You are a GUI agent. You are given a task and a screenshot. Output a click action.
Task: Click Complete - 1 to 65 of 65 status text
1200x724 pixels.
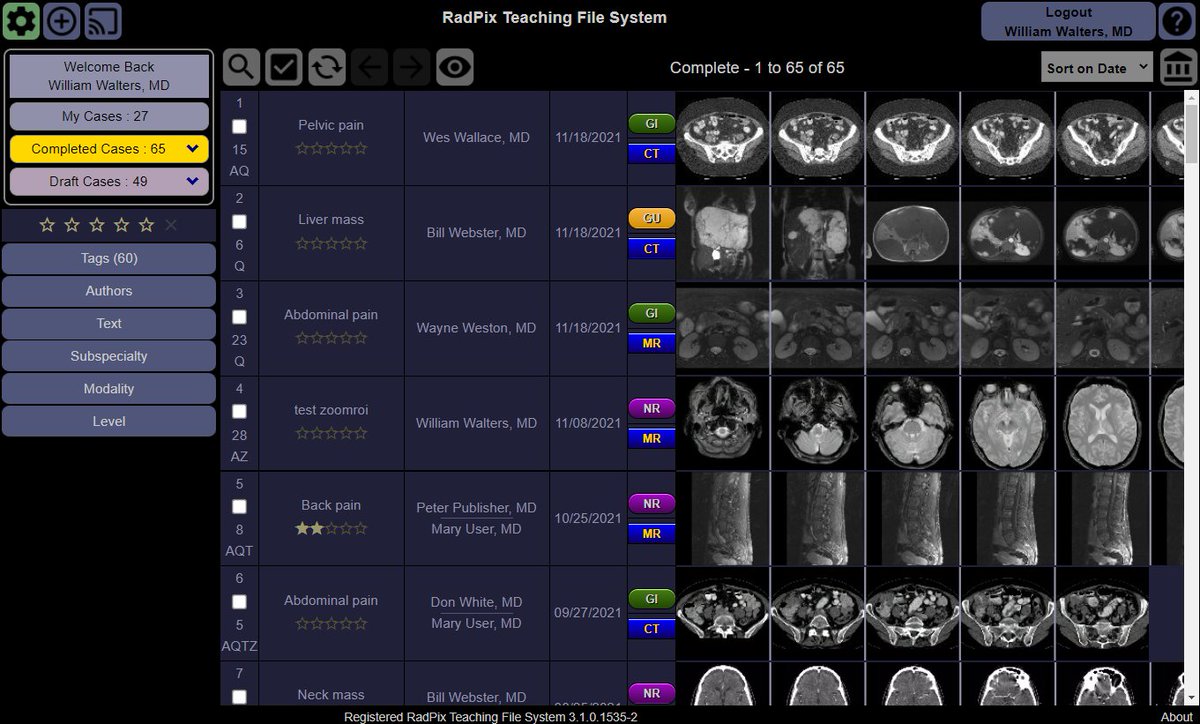tap(757, 68)
